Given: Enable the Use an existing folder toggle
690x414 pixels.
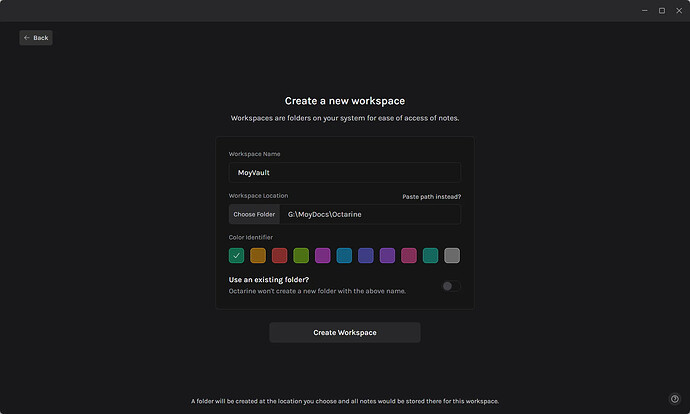Looking at the screenshot, I should tap(450, 286).
